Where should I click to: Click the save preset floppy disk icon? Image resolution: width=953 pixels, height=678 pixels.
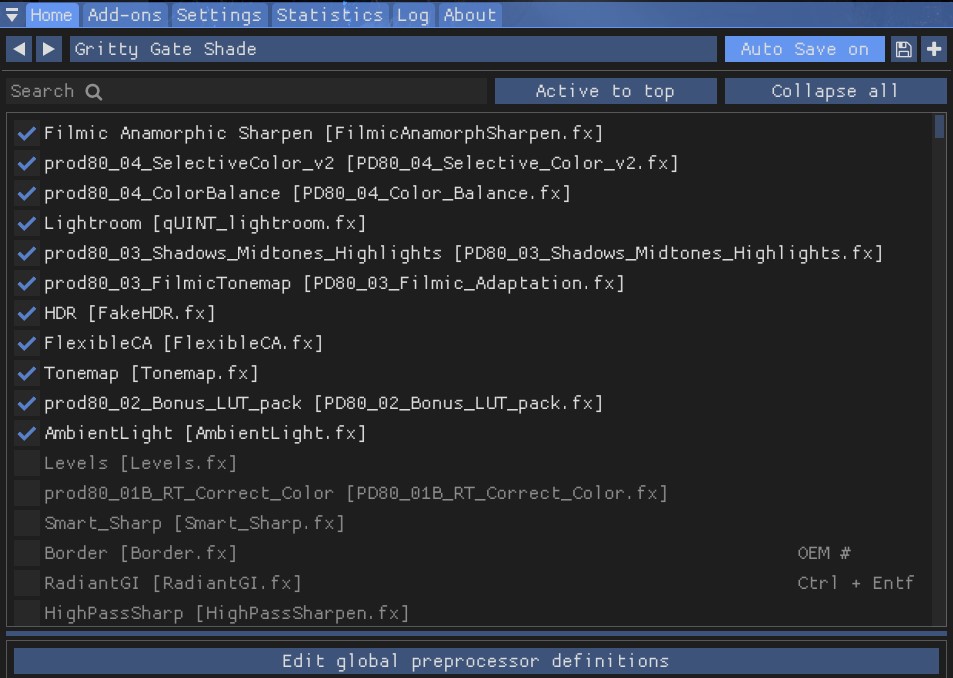pyautogui.click(x=904, y=49)
